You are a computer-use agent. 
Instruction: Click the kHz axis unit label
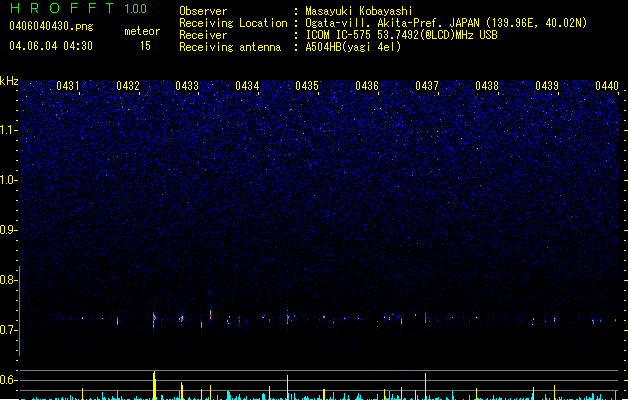[x=9, y=81]
